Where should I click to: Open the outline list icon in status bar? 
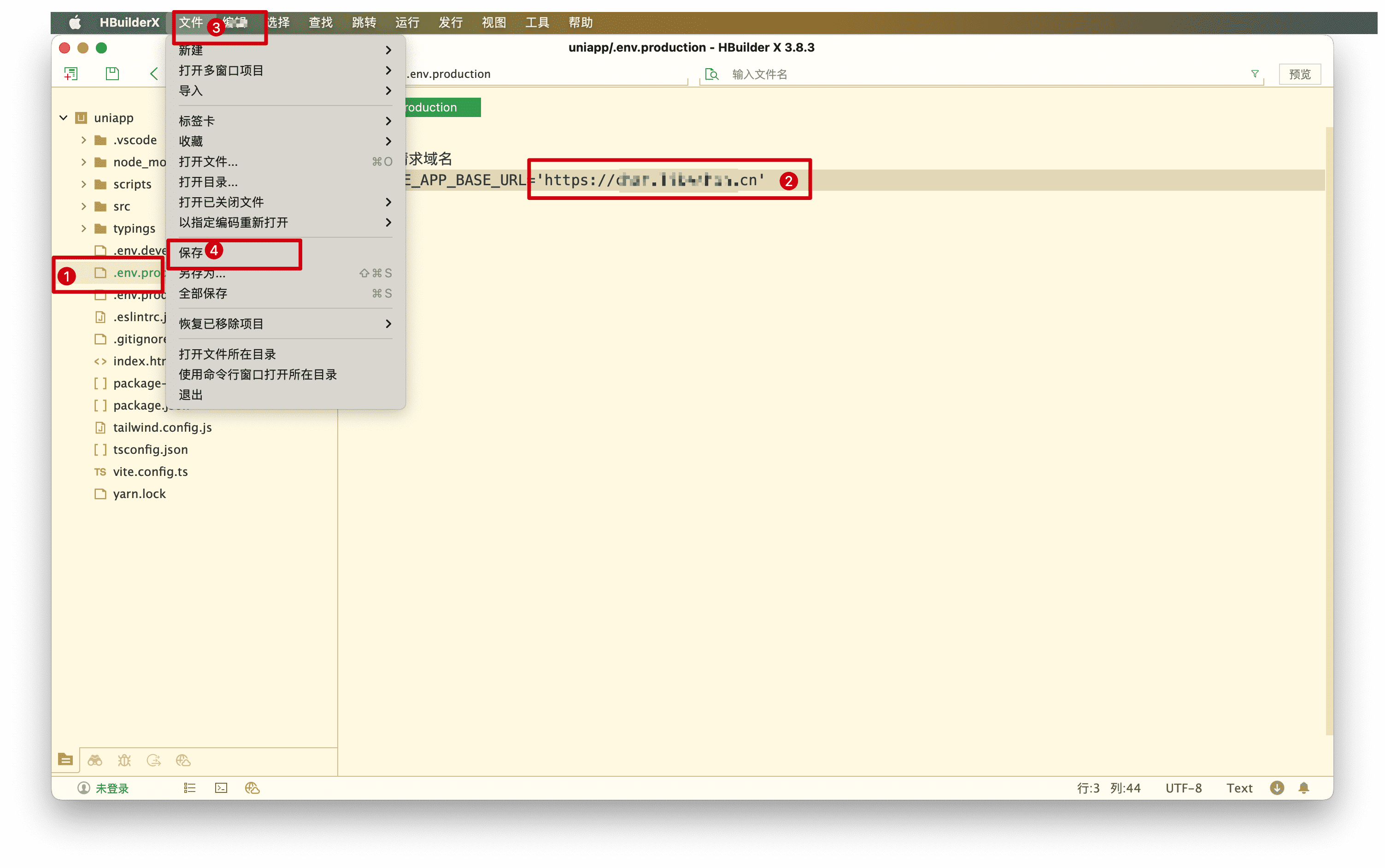coord(189,788)
